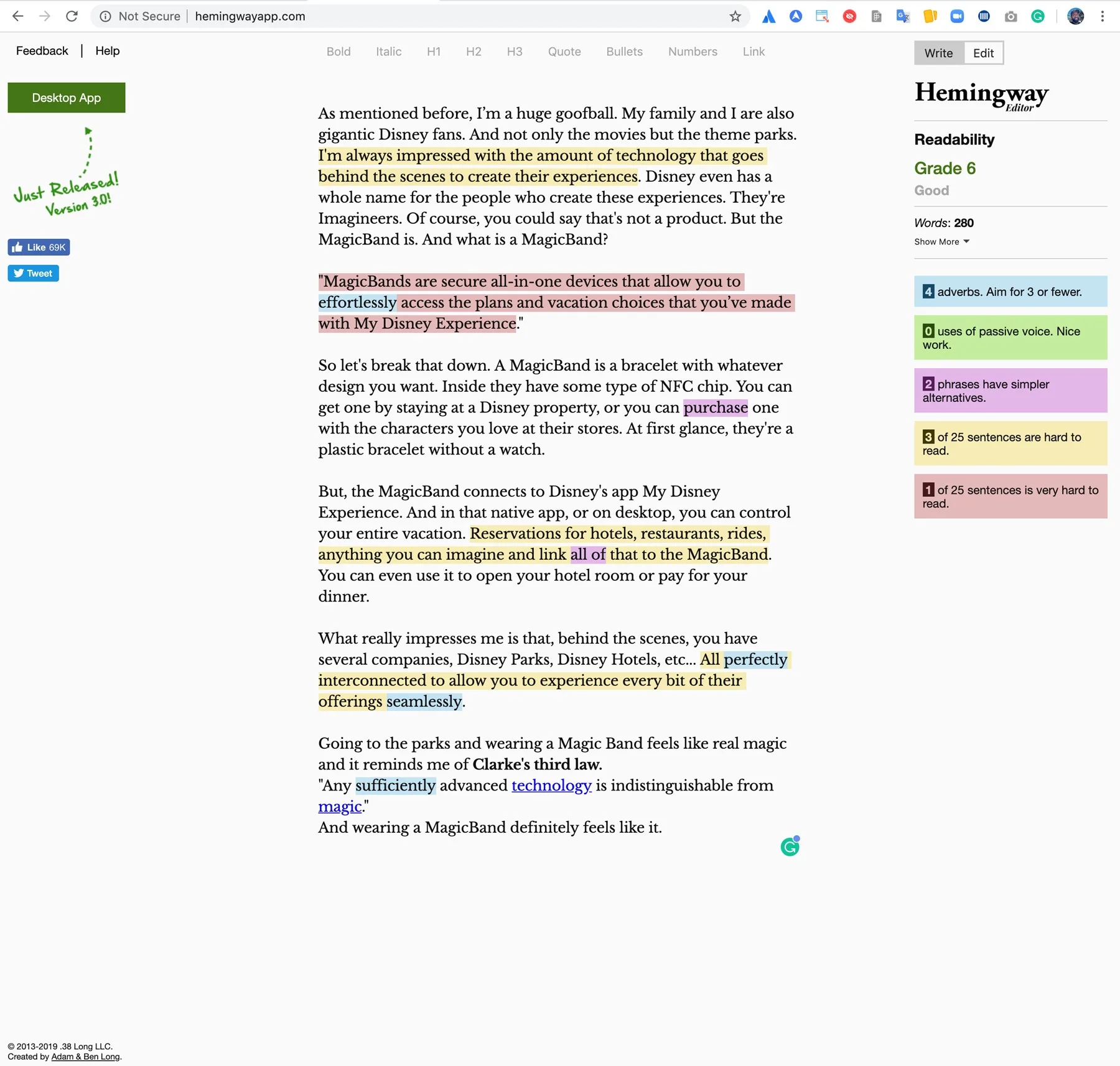Go forward in browser history
Screen dimensions: 1120x1066
click(x=45, y=16)
